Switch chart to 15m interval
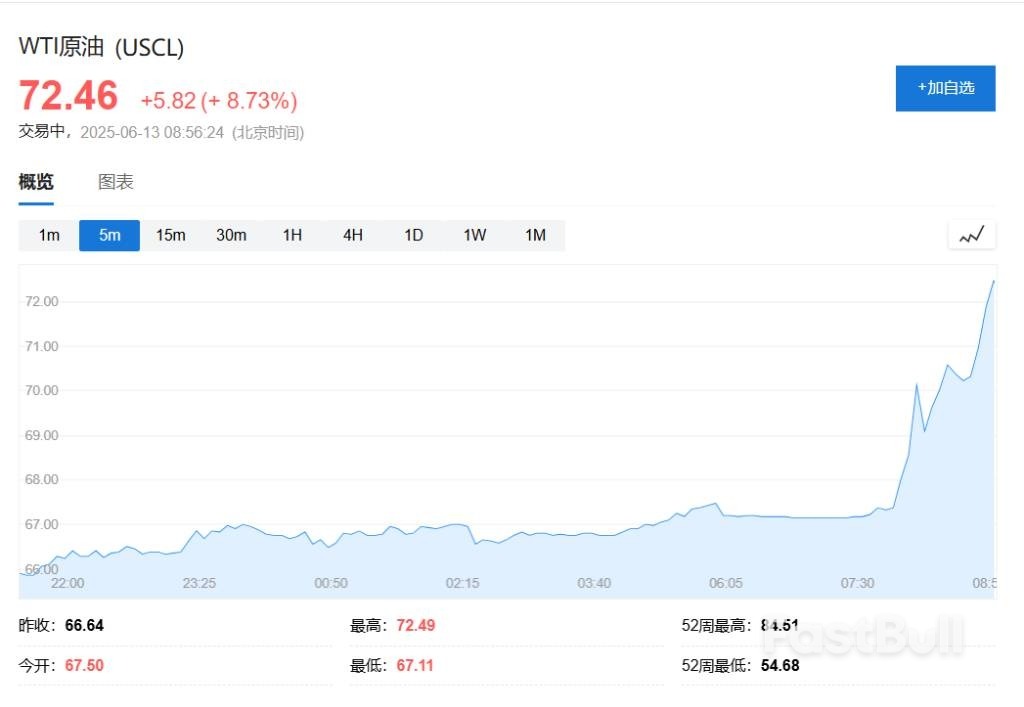This screenshot has width=1024, height=707. pos(170,236)
